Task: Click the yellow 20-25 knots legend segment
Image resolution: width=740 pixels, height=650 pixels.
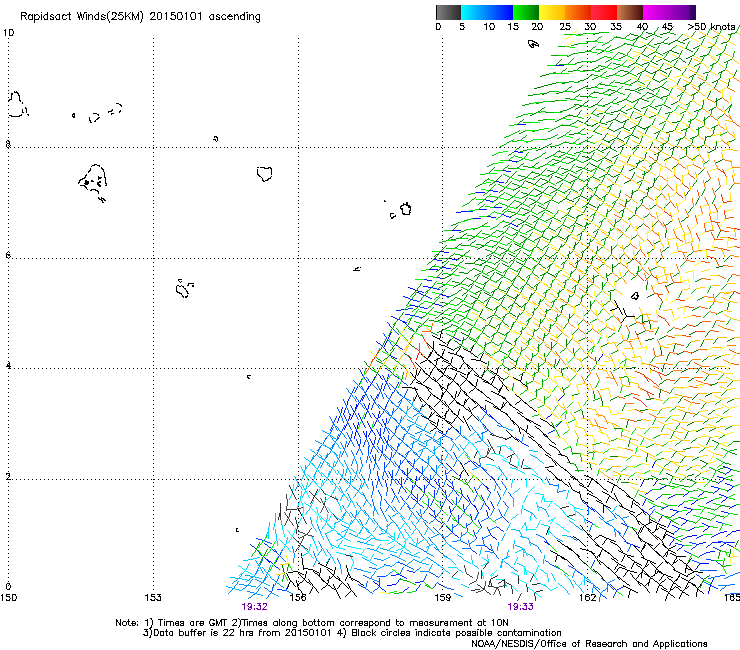Action: pyautogui.click(x=552, y=12)
